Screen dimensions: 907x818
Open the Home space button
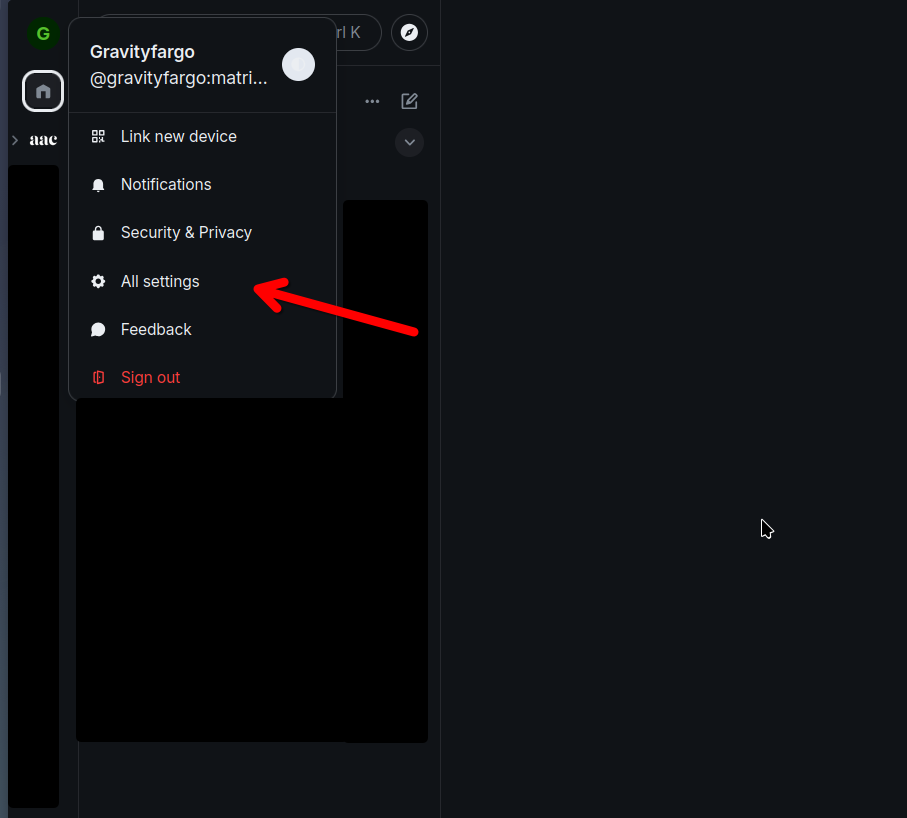click(x=43, y=92)
